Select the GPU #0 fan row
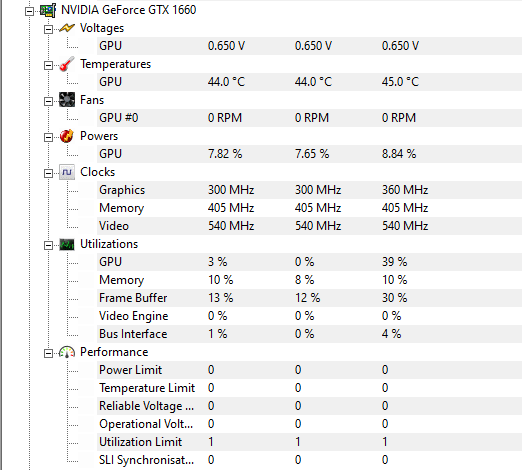This screenshot has height=470, width=522. [x=309, y=118]
